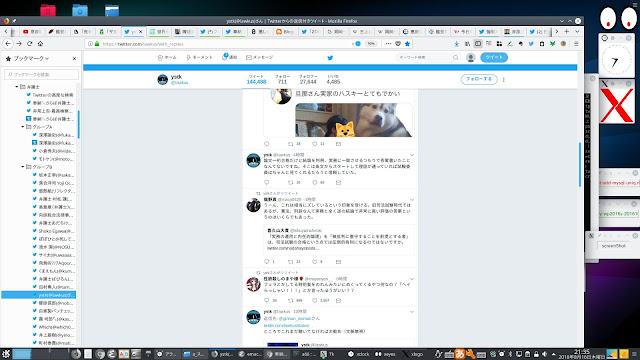Open the Firefox hamburger menu
Image resolution: width=640 pixels, height=360 pixels.
576,44
